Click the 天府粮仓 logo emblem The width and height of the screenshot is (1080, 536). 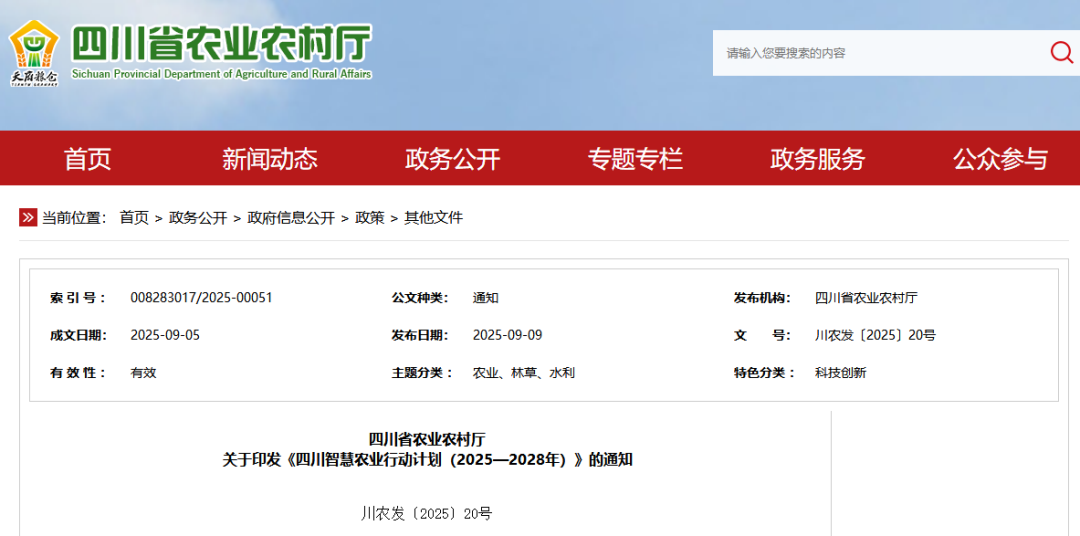coord(34,52)
